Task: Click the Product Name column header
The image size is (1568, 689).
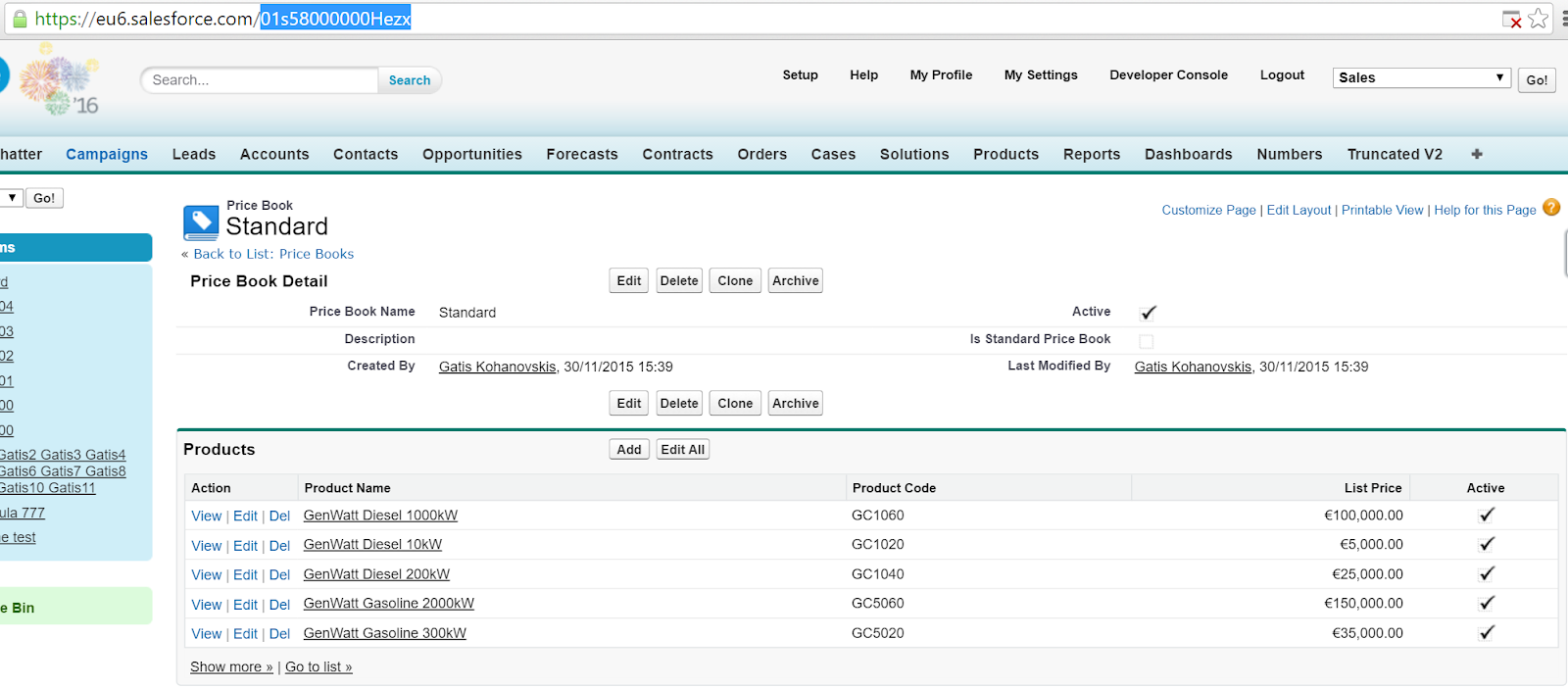Action: tap(347, 488)
